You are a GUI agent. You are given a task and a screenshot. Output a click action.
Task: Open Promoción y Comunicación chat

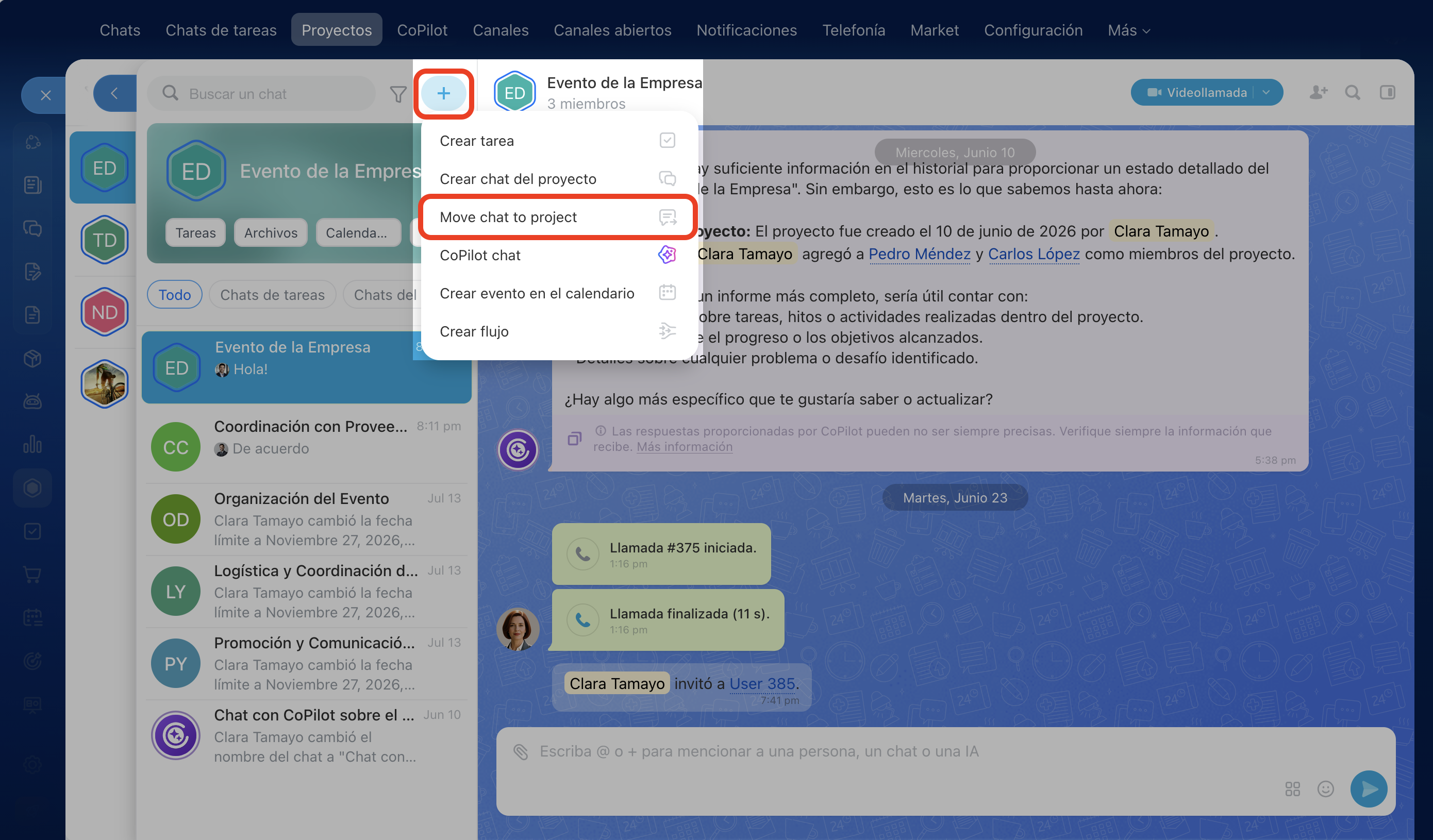(307, 664)
